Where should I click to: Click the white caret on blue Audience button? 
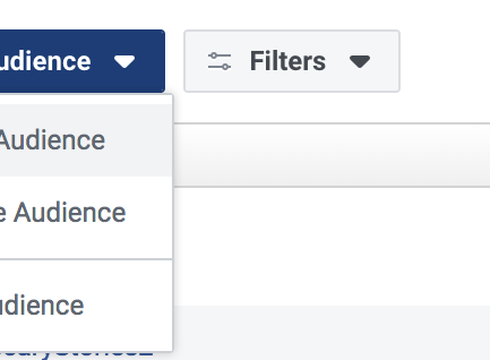coord(124,62)
